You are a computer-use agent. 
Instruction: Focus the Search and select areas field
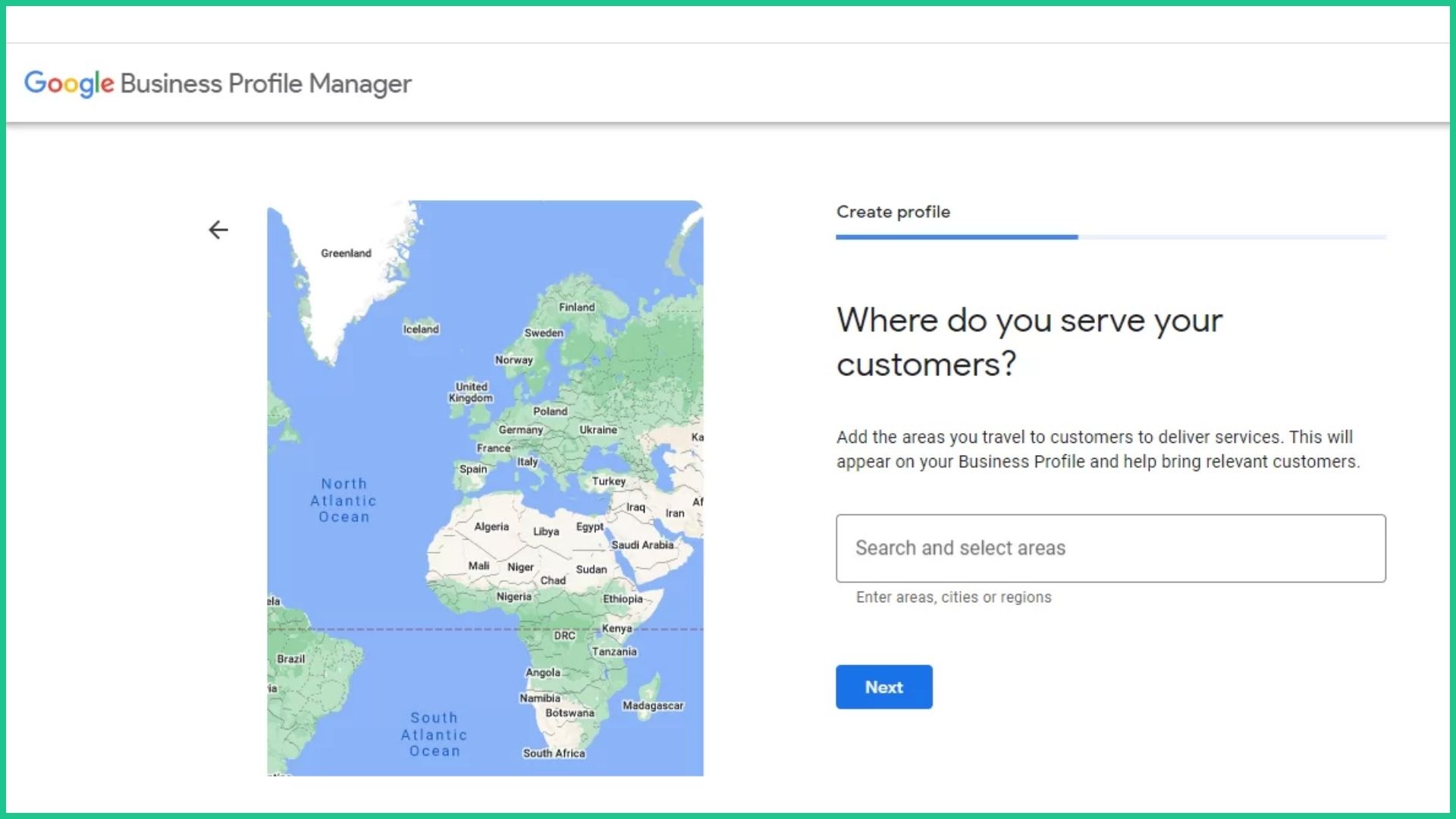pyautogui.click(x=1111, y=548)
